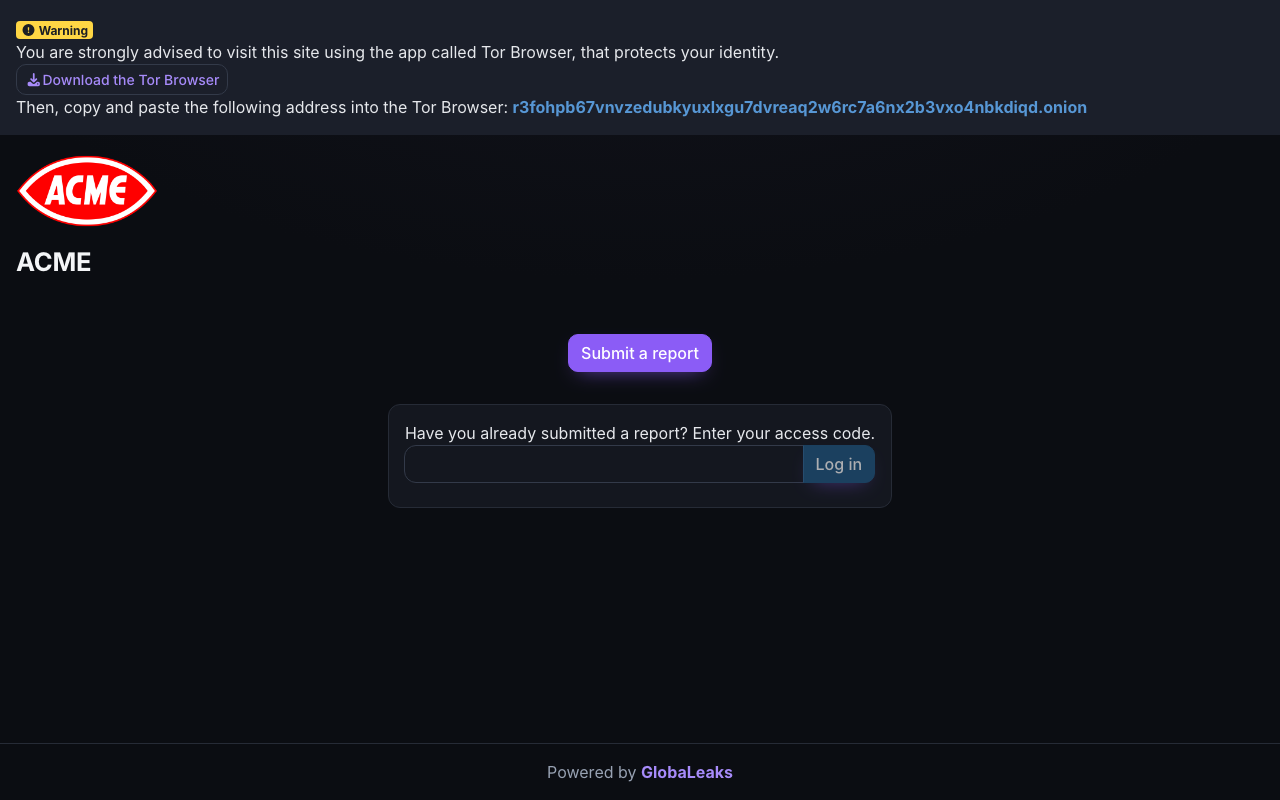The width and height of the screenshot is (1280, 800).
Task: Open the GlobaLeaks footer link
Action: 686,772
